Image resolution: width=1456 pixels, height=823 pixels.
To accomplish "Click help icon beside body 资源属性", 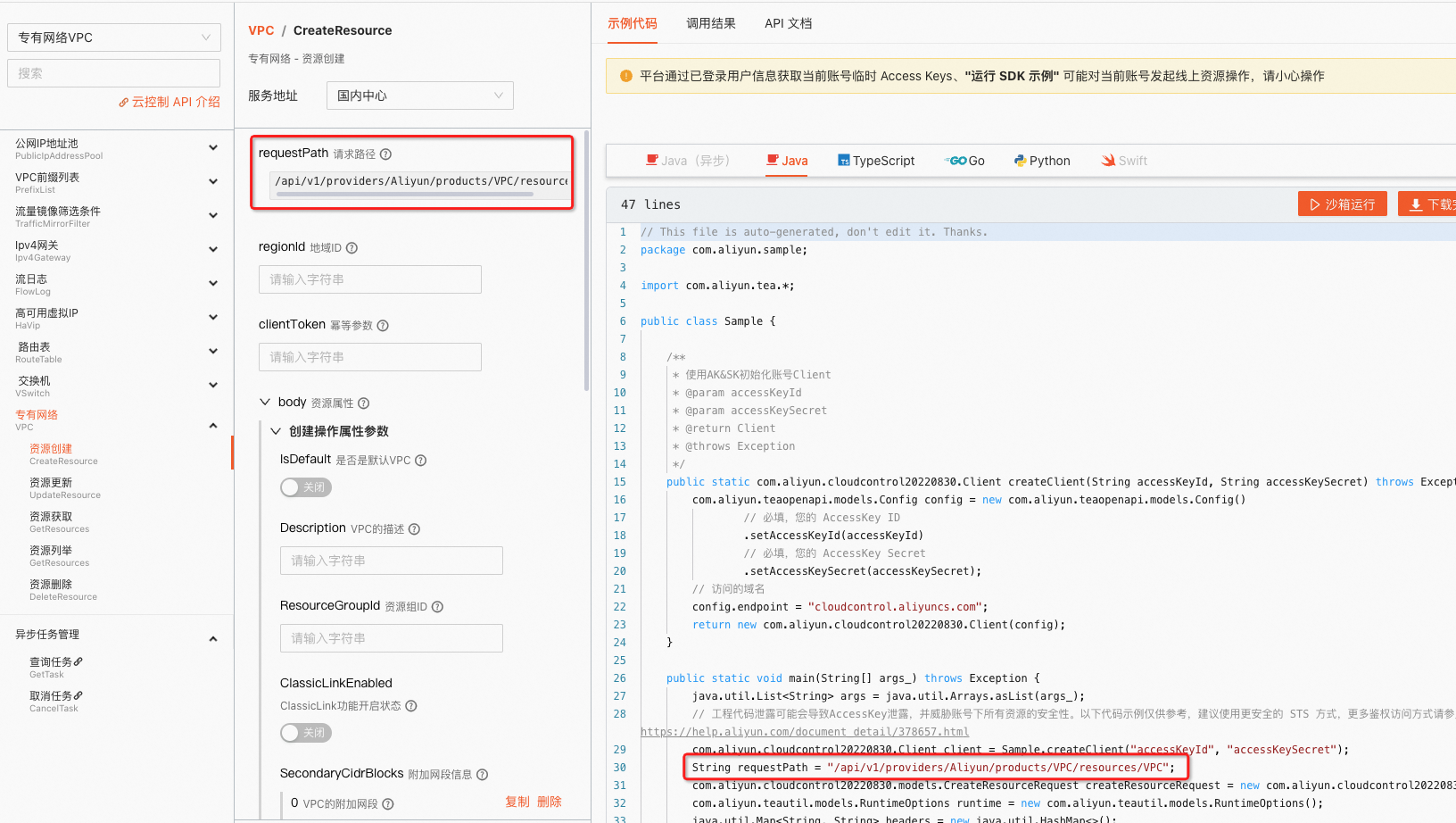I will pos(364,403).
